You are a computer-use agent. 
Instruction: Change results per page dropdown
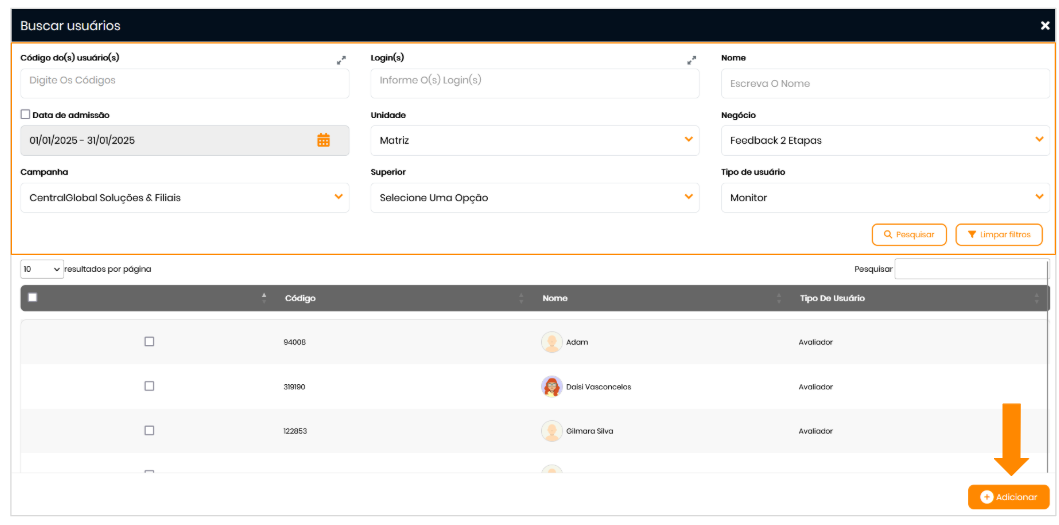[42, 269]
